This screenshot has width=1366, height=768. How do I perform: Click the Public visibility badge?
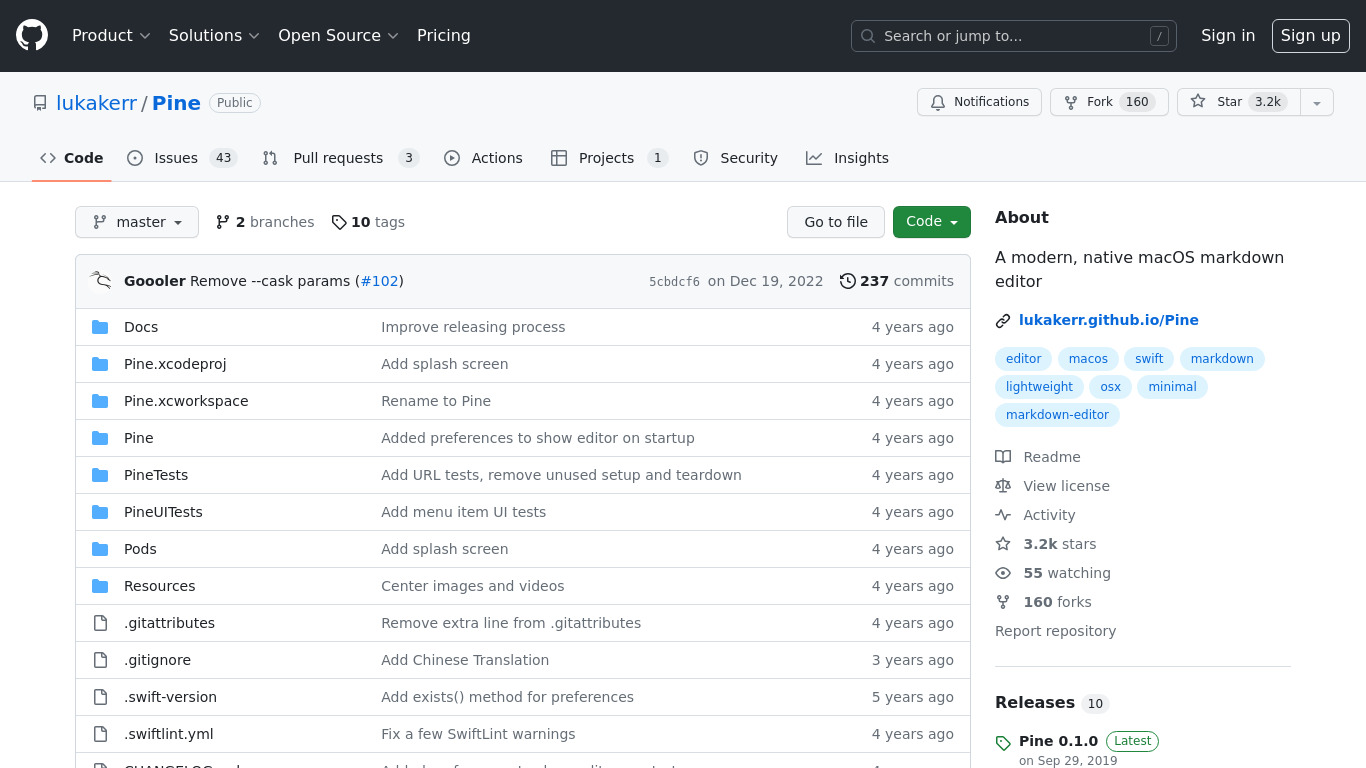coord(235,103)
